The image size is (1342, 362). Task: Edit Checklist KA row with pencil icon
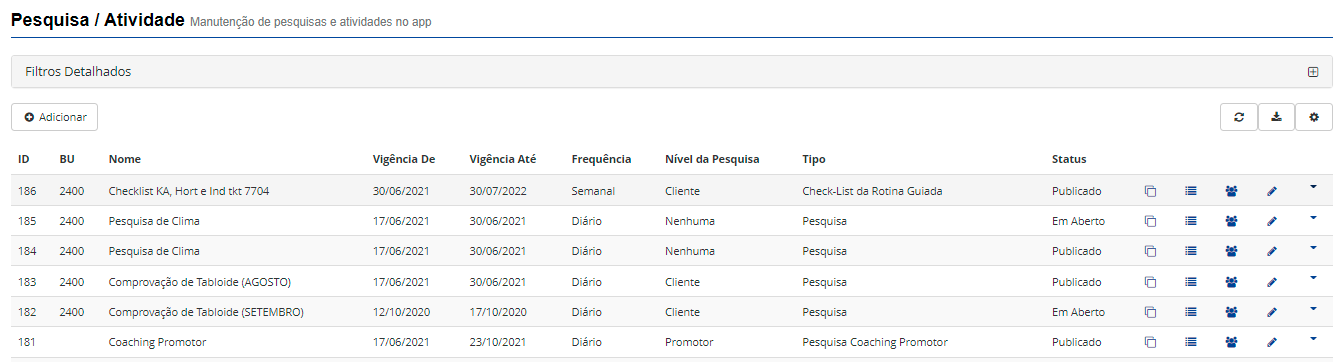point(1272,191)
